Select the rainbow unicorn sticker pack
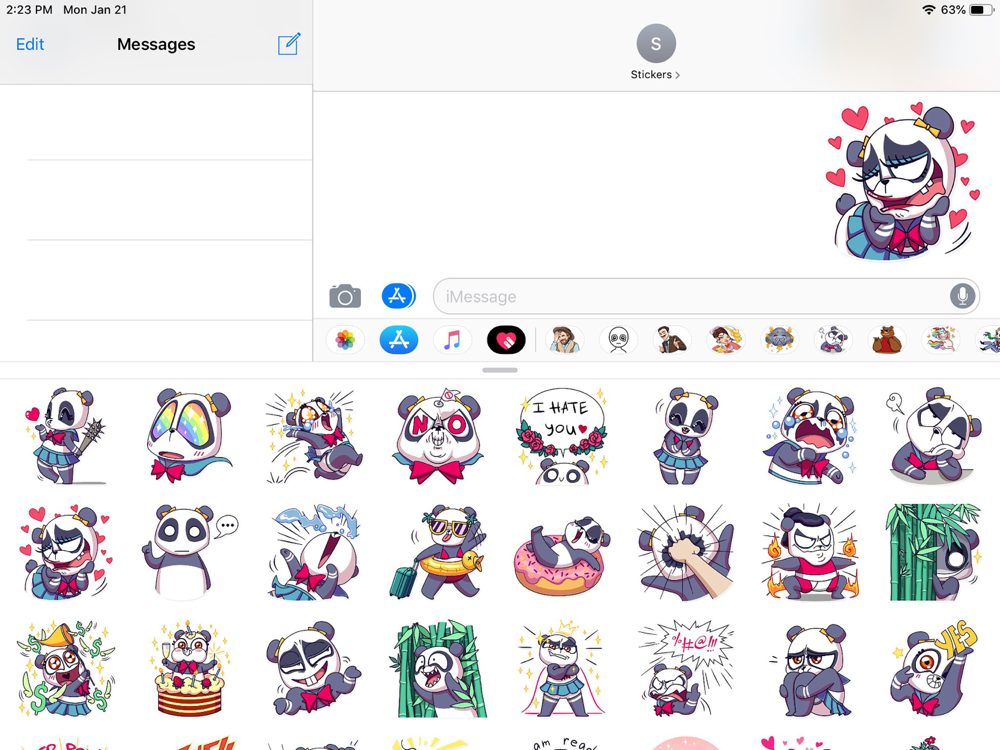Screen dimensions: 1000x750 [x=940, y=339]
